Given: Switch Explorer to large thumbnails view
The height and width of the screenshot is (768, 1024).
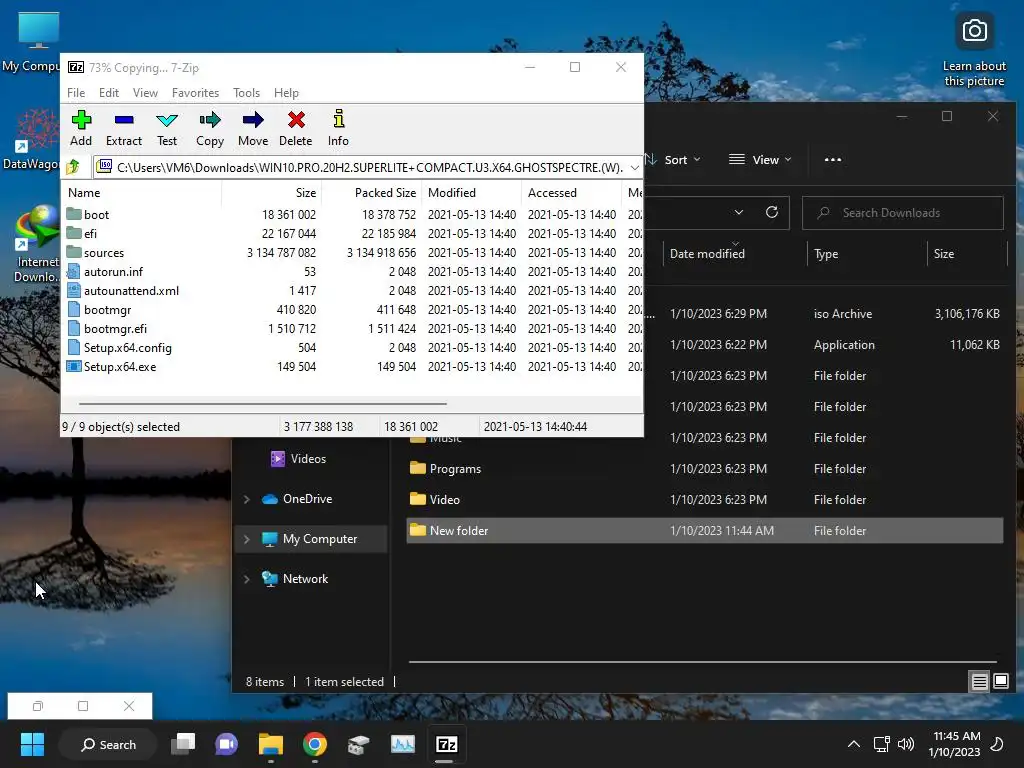Looking at the screenshot, I should coord(1000,682).
